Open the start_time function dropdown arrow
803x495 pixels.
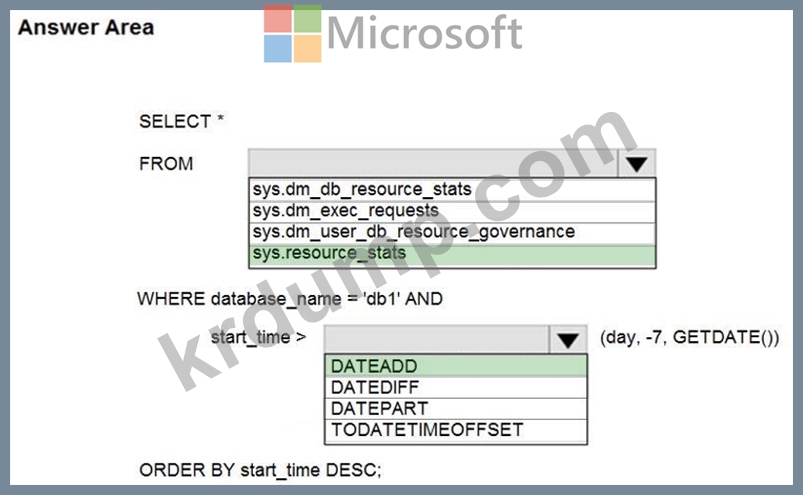pyautogui.click(x=567, y=339)
